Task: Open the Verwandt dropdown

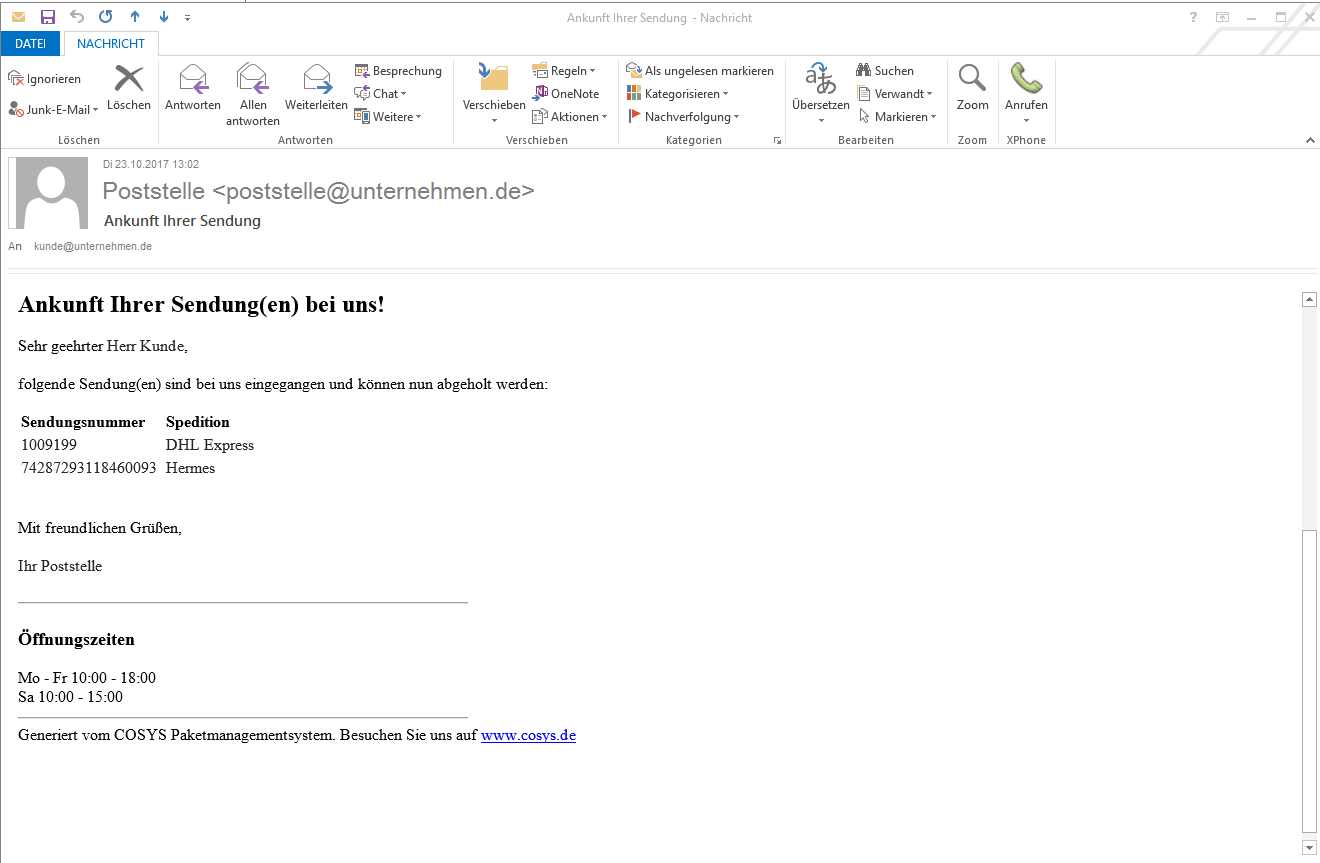Action: click(x=895, y=94)
